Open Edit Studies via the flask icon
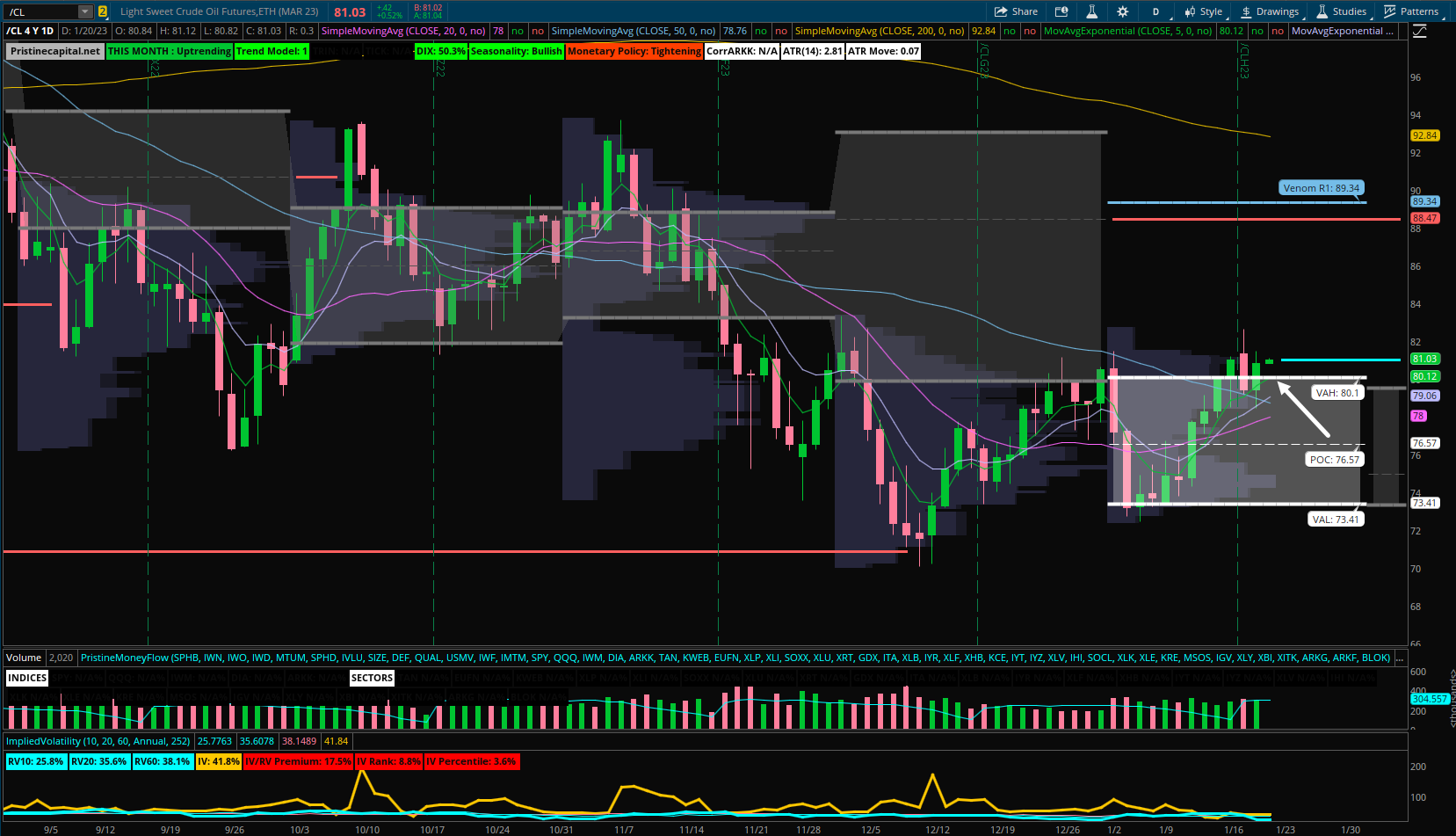 1091,11
